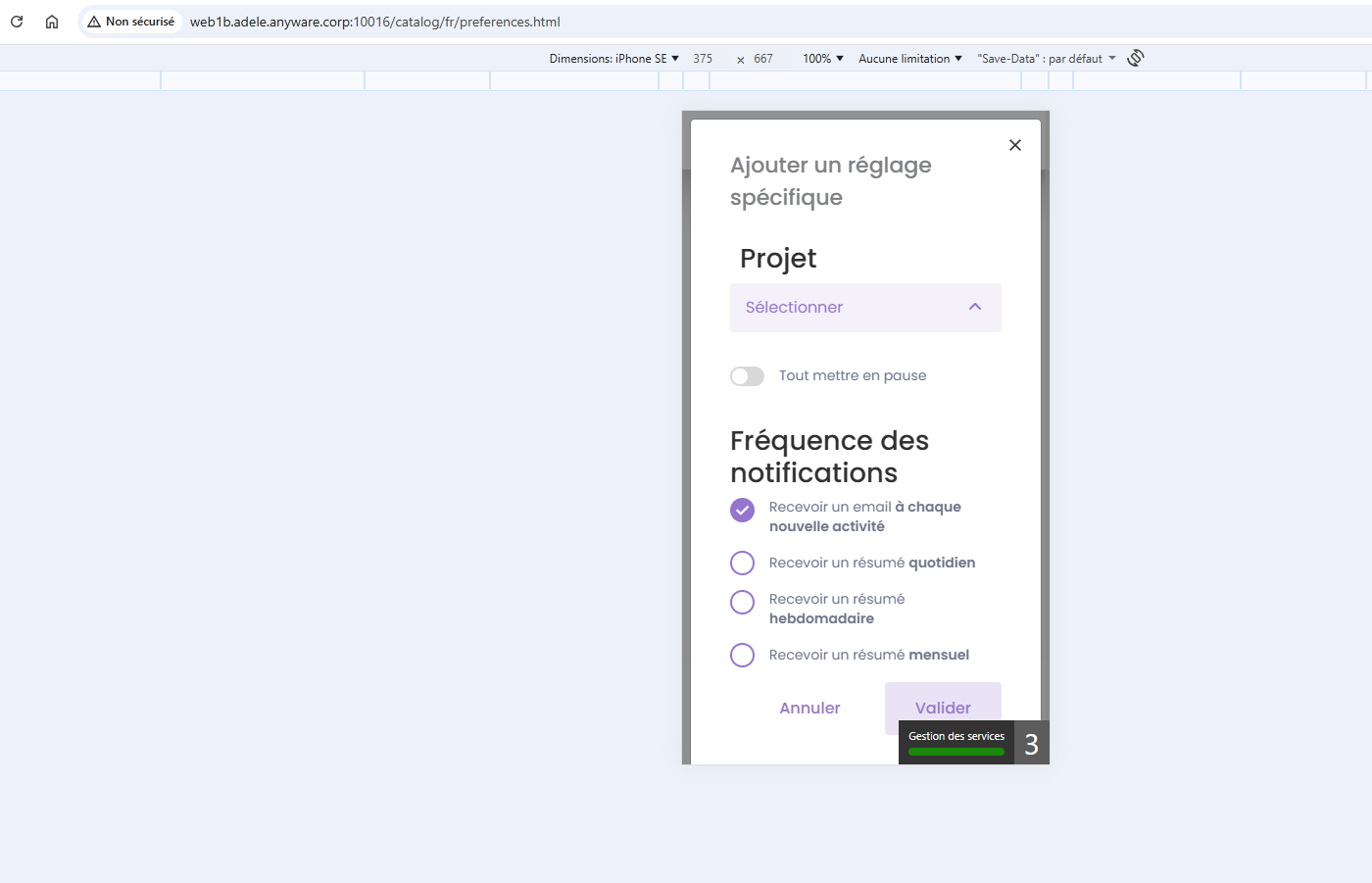Image resolution: width=1372 pixels, height=883 pixels.
Task: Choose the 'résumé hebdomadaire' radio option
Action: 743,602
